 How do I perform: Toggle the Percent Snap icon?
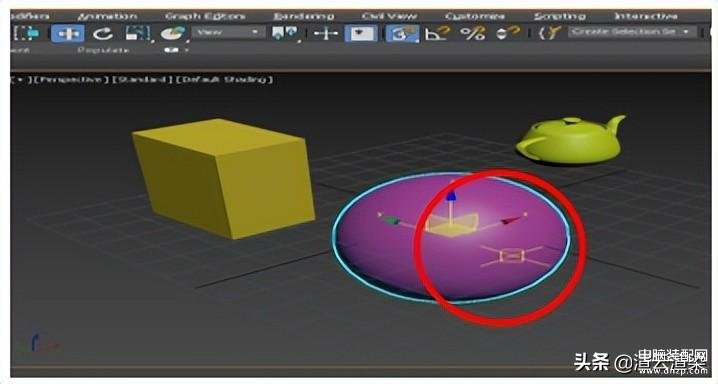click(x=473, y=33)
